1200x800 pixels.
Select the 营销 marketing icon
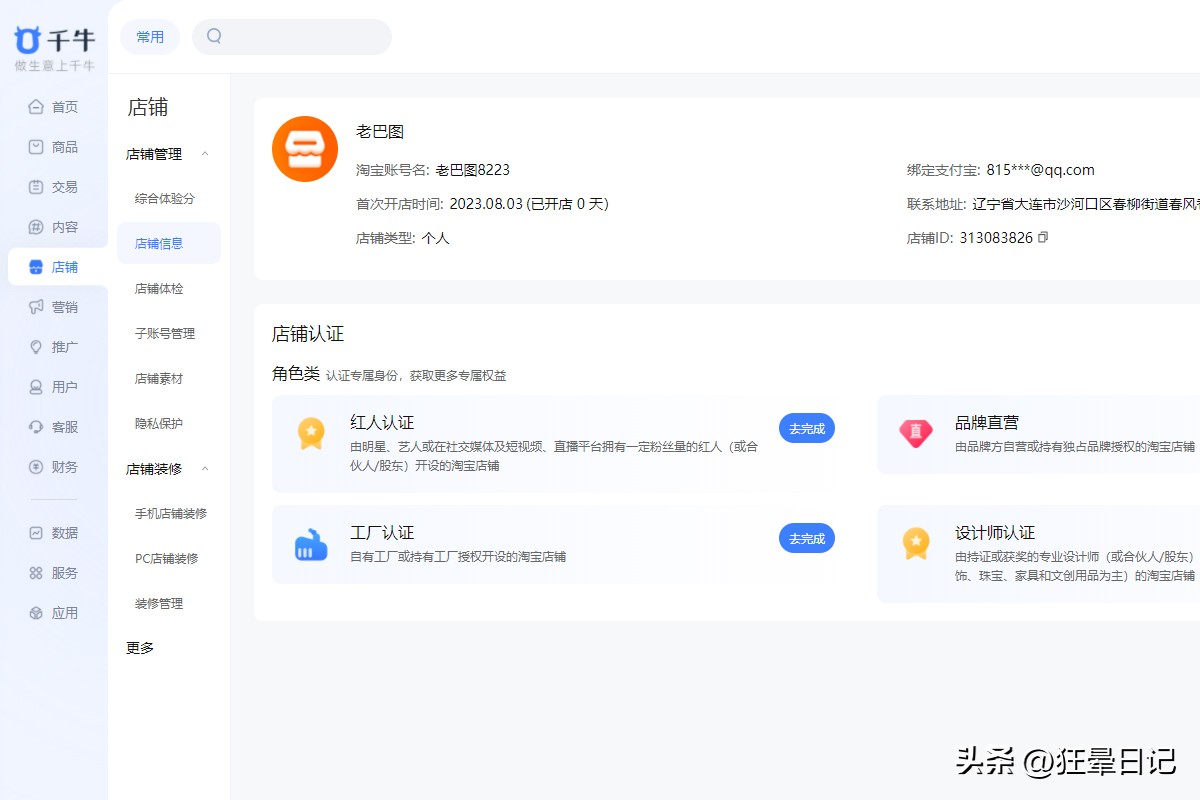point(38,307)
